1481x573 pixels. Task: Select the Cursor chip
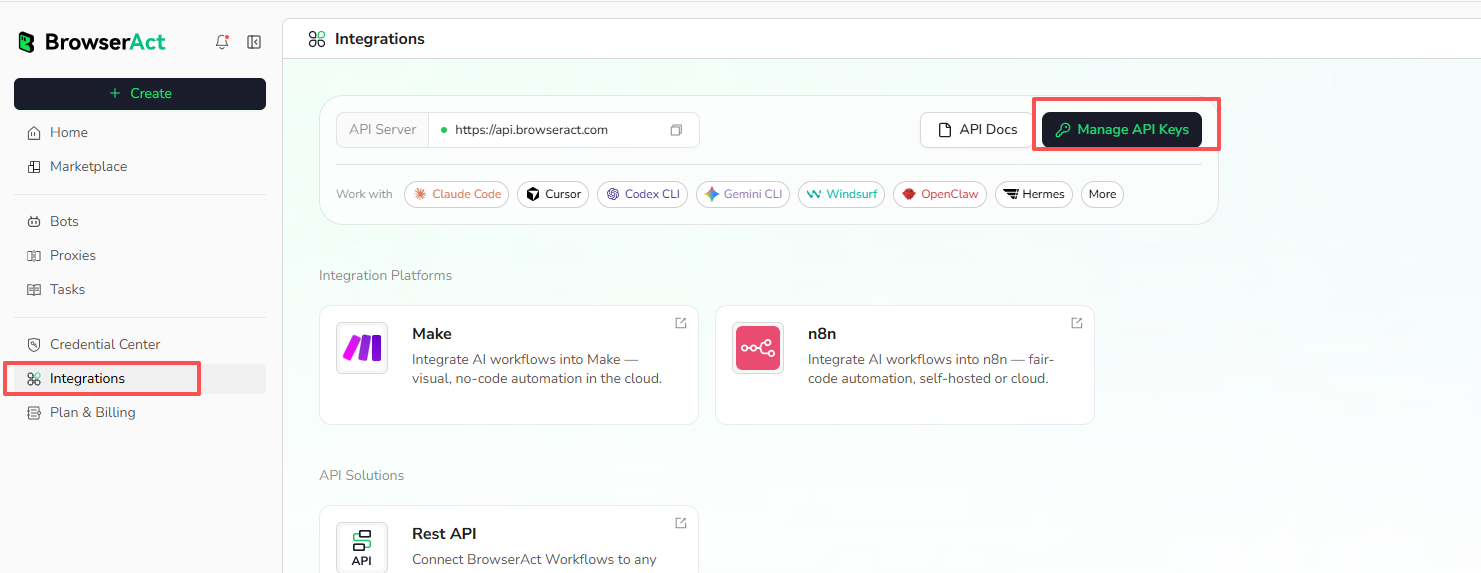point(553,194)
